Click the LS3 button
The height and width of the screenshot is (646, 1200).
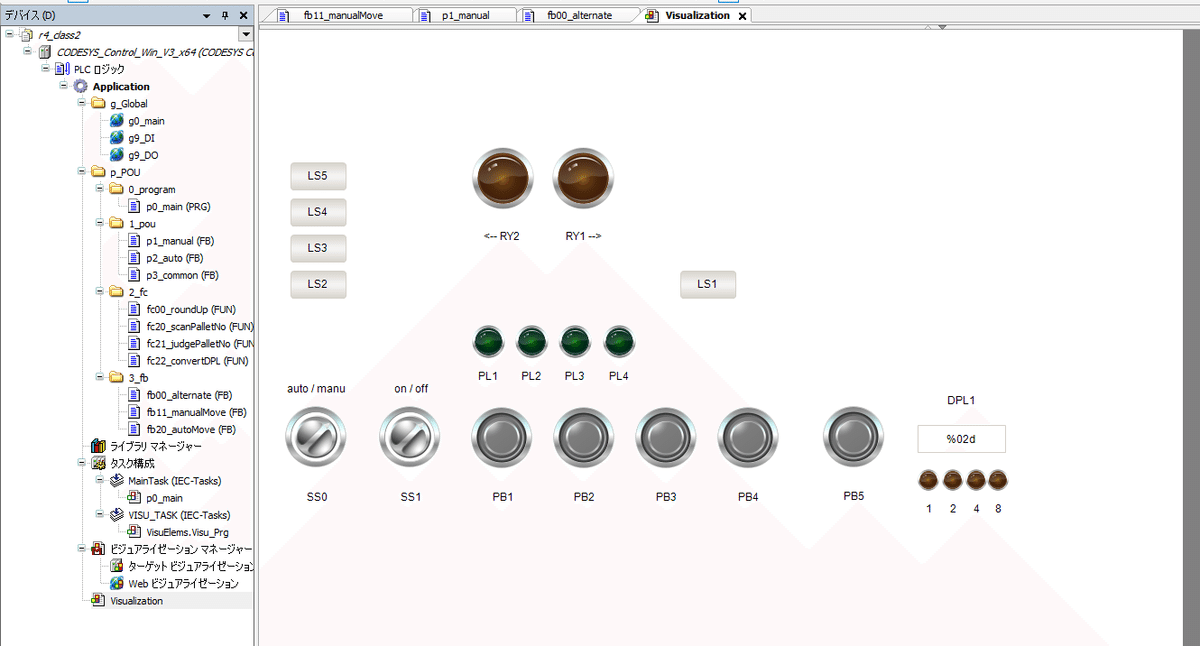pyautogui.click(x=318, y=248)
